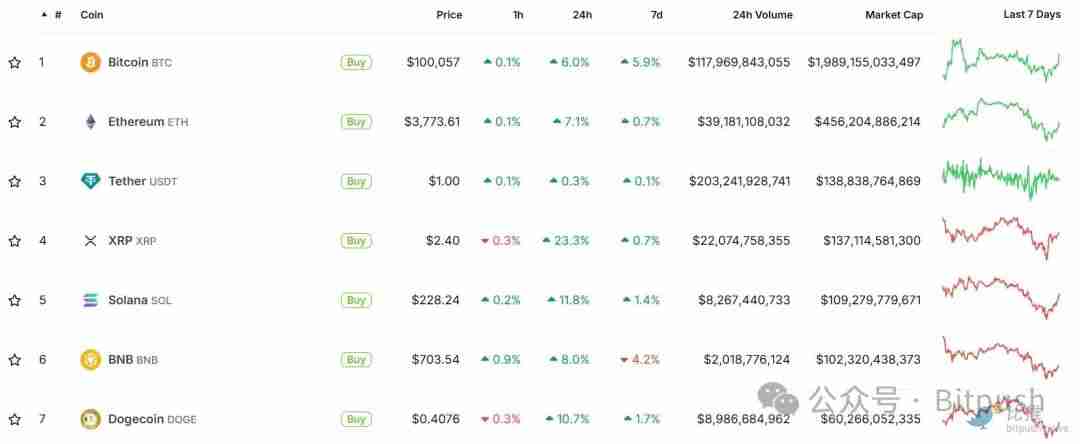This screenshot has height=444, width=1080.
Task: Open the Ethereum ETH coin link
Action: (147, 122)
